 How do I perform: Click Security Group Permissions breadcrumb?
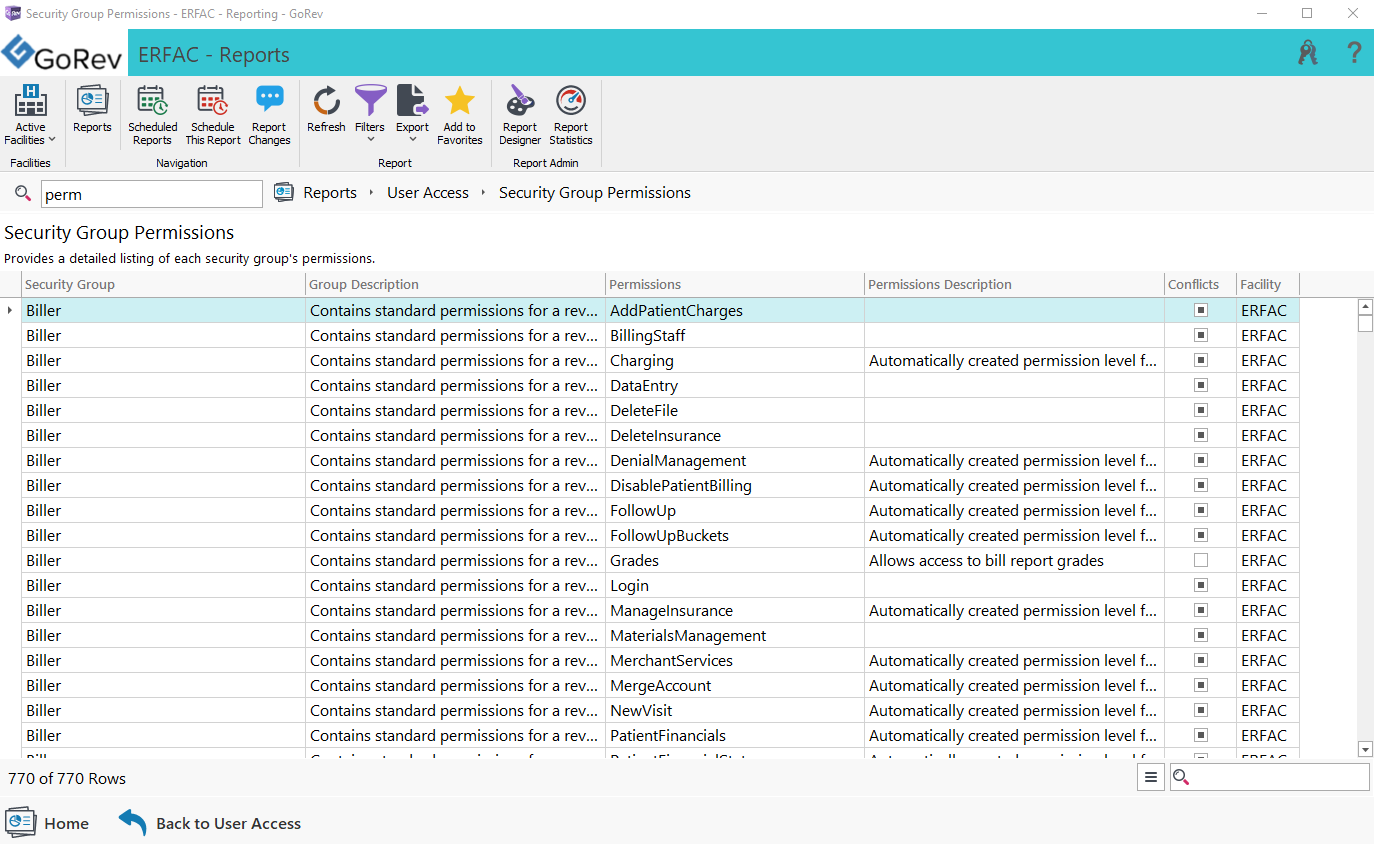point(595,193)
